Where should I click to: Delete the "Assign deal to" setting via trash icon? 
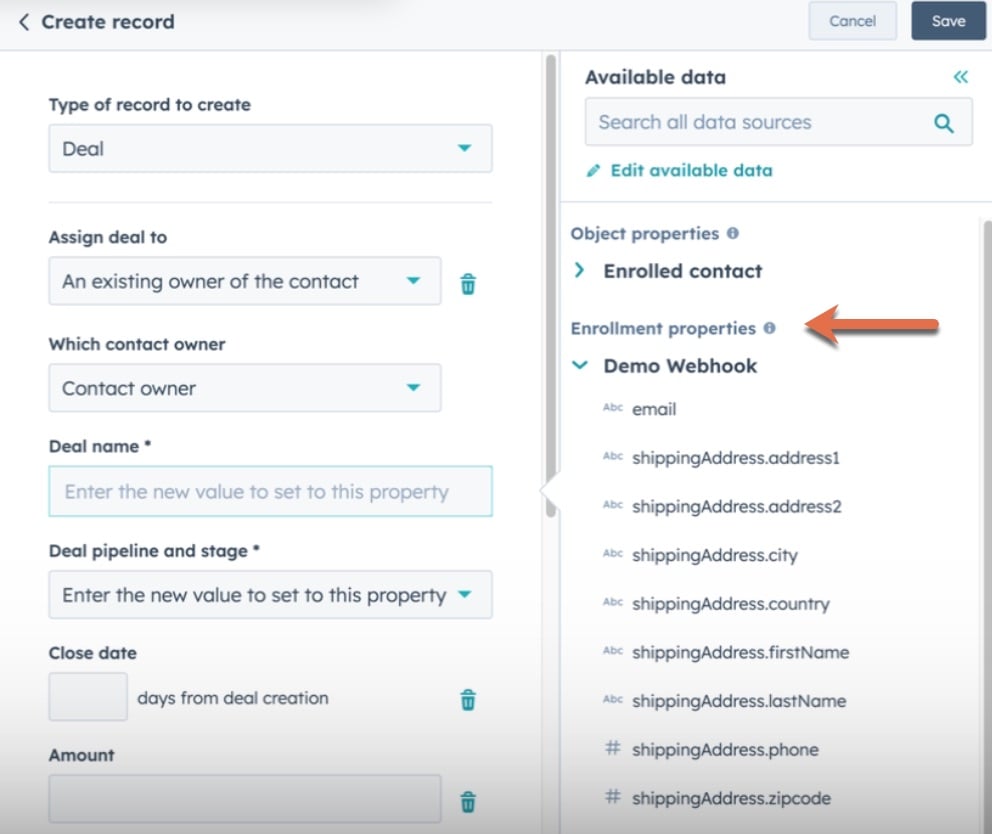coord(466,284)
